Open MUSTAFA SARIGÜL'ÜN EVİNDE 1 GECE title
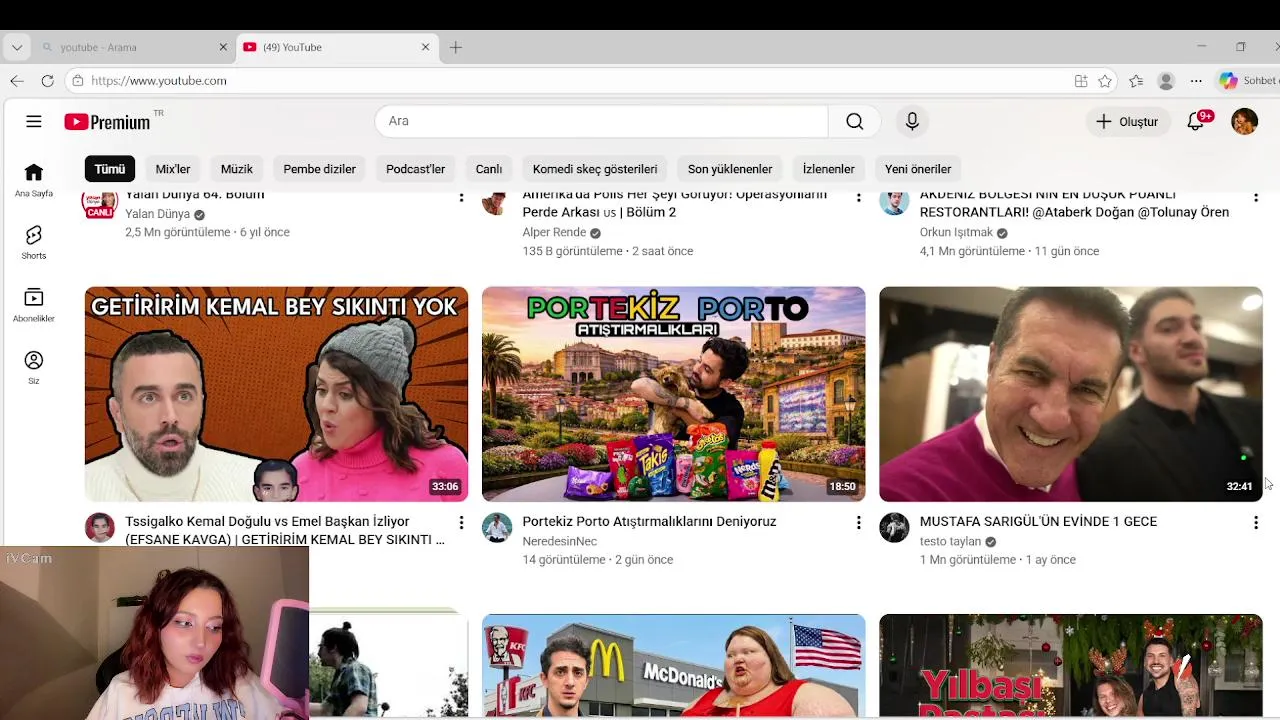This screenshot has height=720, width=1280. point(1038,522)
